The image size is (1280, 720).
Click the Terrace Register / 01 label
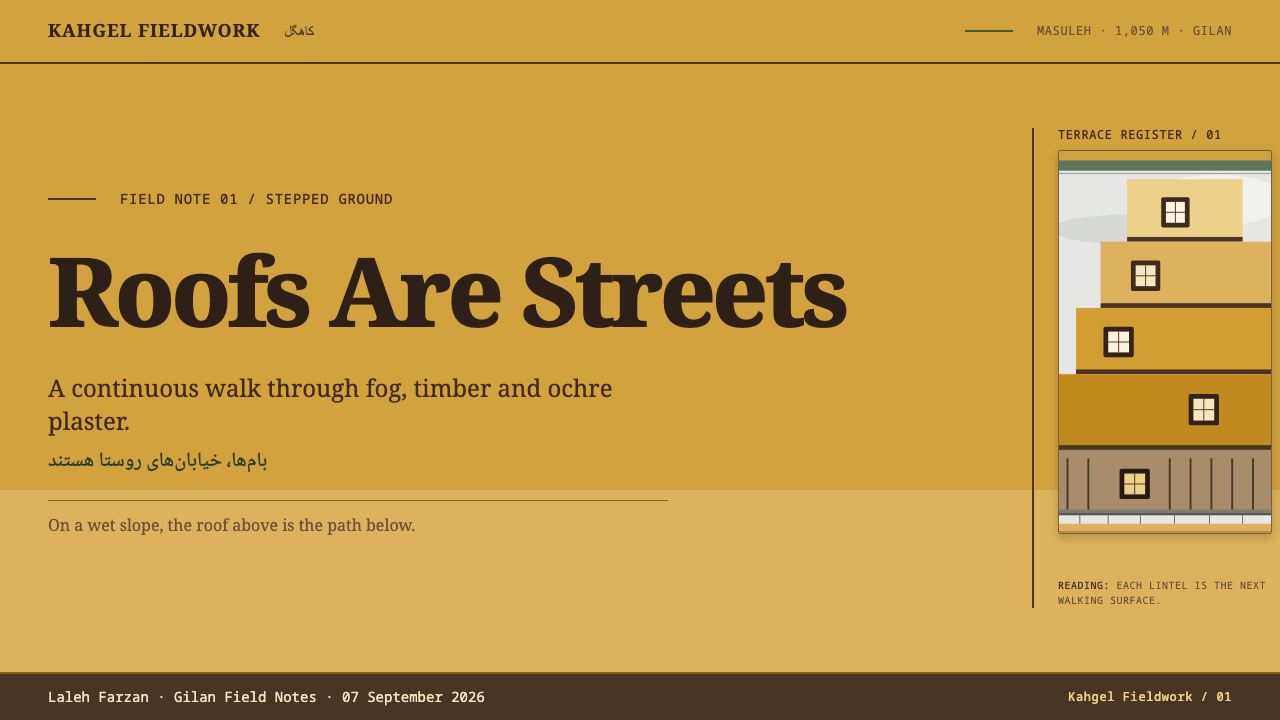pyautogui.click(x=1140, y=135)
